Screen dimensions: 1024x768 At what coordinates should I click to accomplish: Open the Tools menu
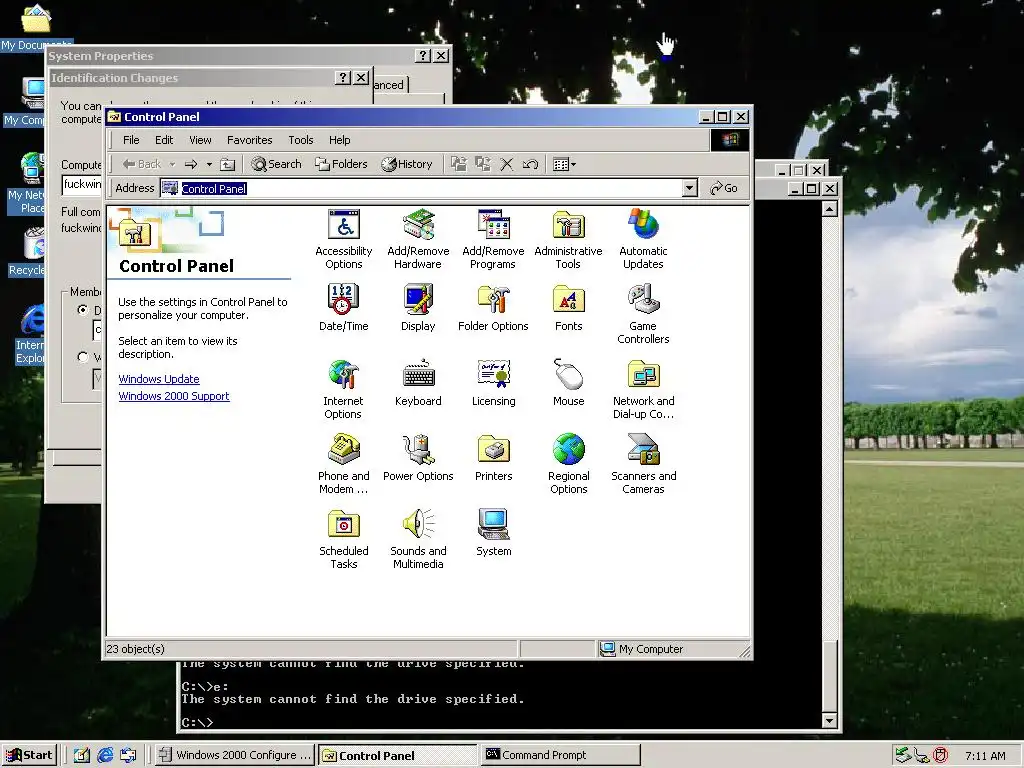[300, 140]
